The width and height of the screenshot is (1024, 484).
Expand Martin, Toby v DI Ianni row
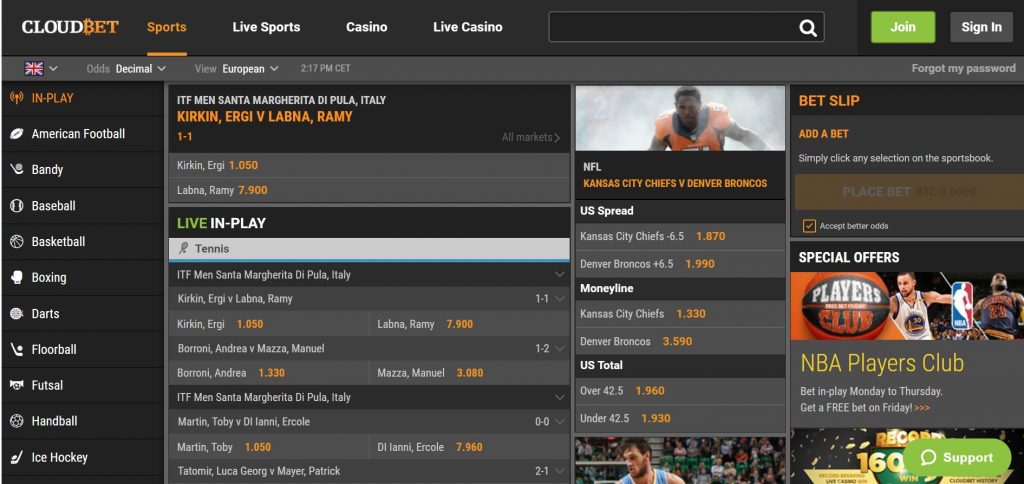pyautogui.click(x=560, y=422)
